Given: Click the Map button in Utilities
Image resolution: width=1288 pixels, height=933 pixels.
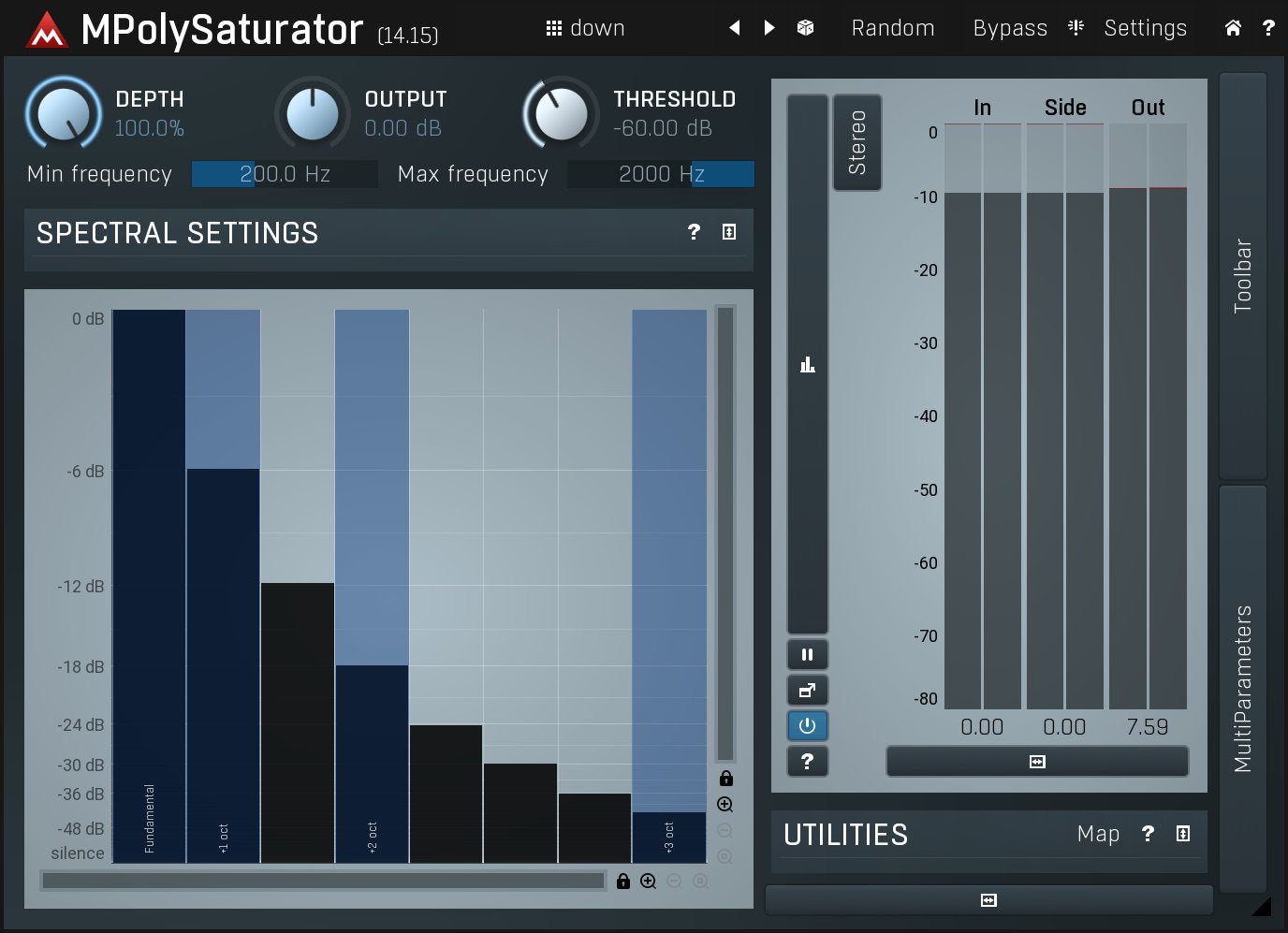Looking at the screenshot, I should tap(1098, 834).
